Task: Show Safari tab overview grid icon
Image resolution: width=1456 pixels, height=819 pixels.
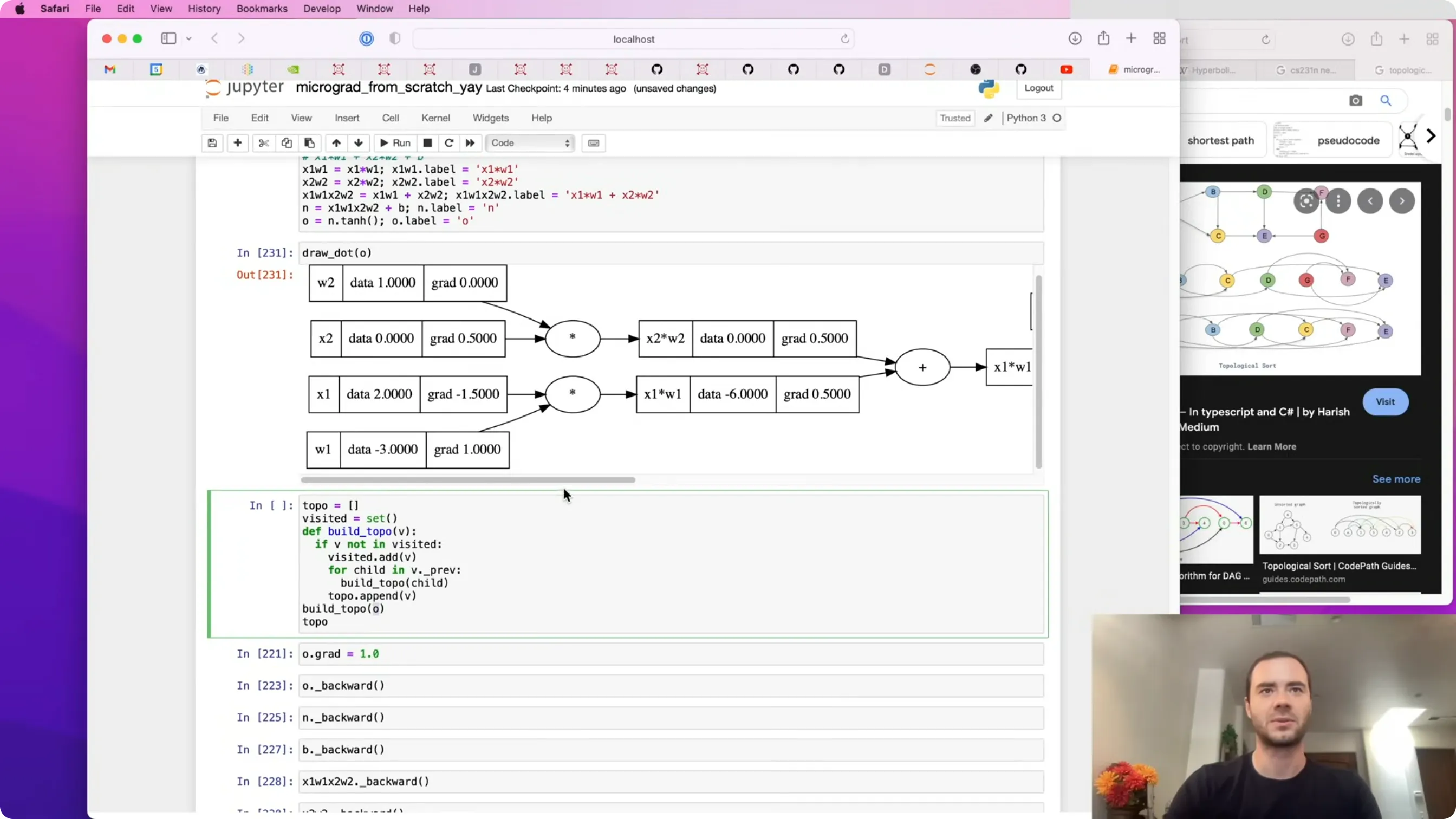Action: (x=1159, y=38)
